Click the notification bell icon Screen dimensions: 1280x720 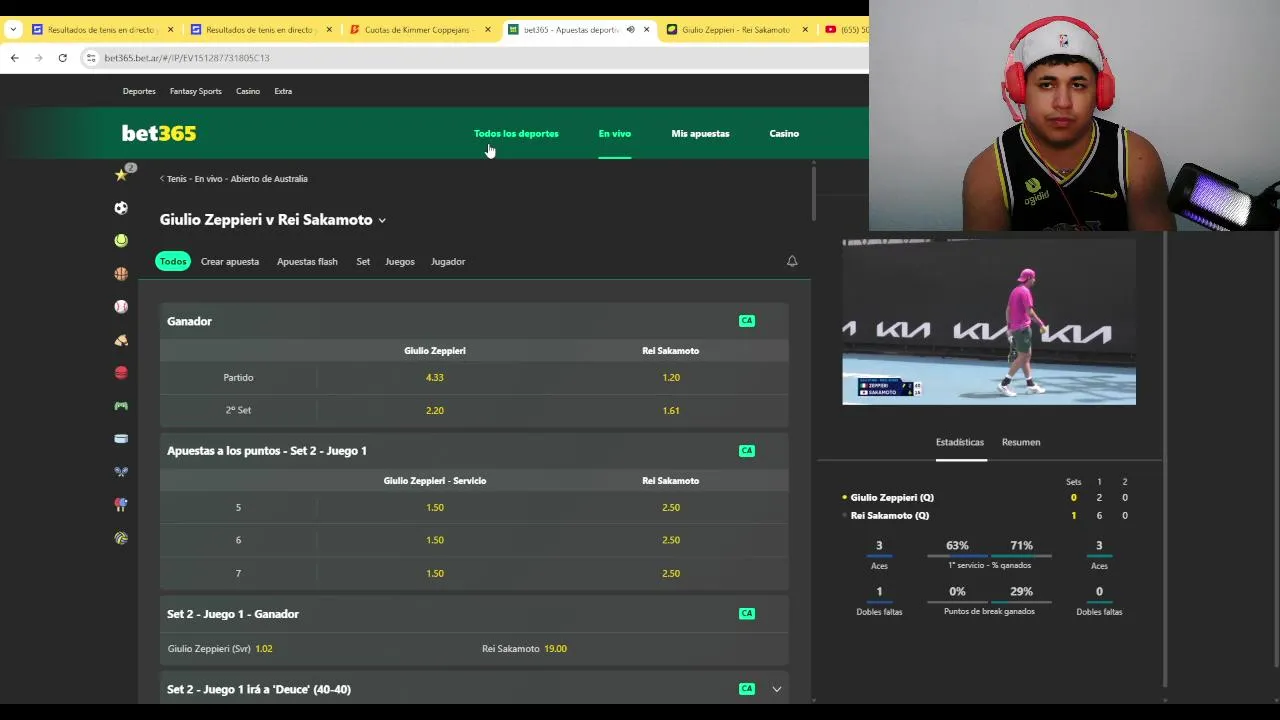tap(792, 261)
